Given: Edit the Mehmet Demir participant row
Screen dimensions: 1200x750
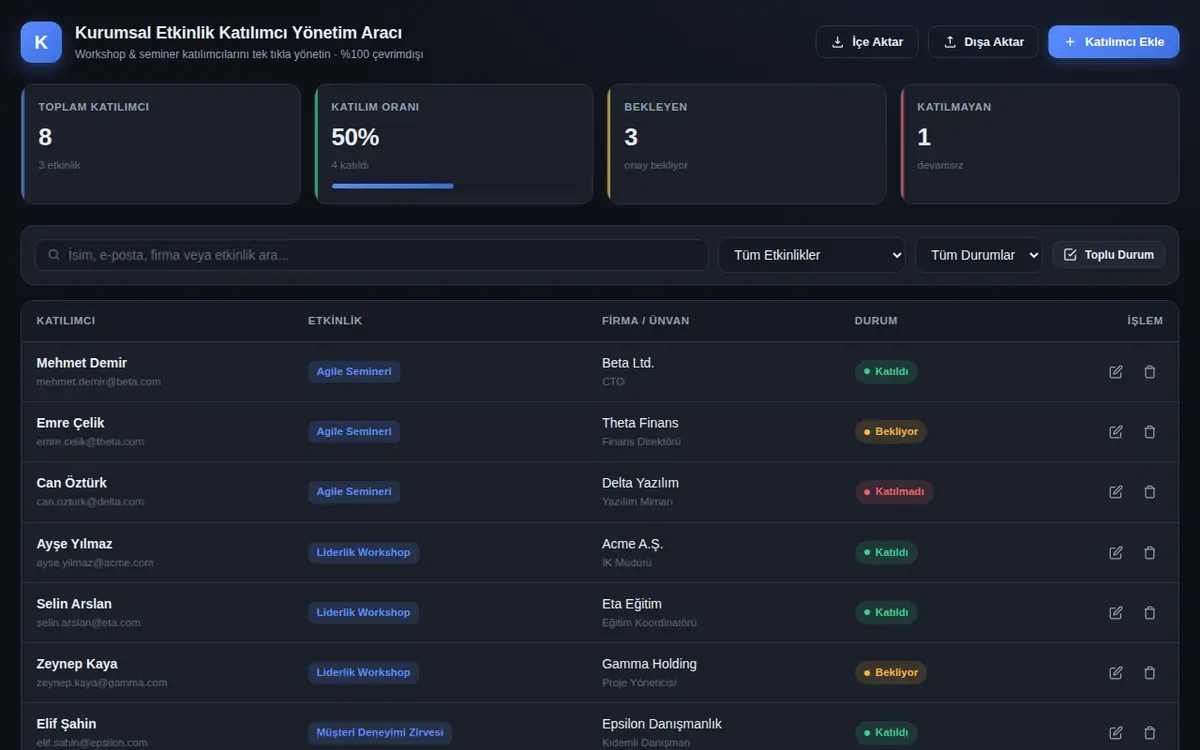Looking at the screenshot, I should click(1116, 372).
